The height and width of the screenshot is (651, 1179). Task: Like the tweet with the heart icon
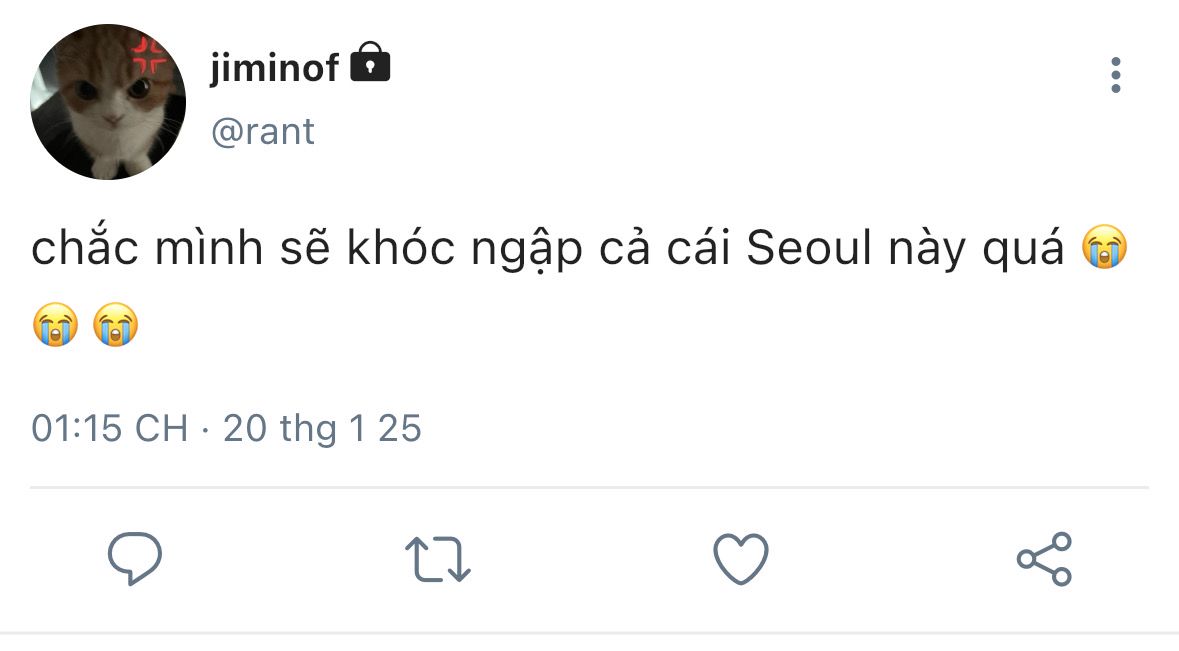coord(741,558)
